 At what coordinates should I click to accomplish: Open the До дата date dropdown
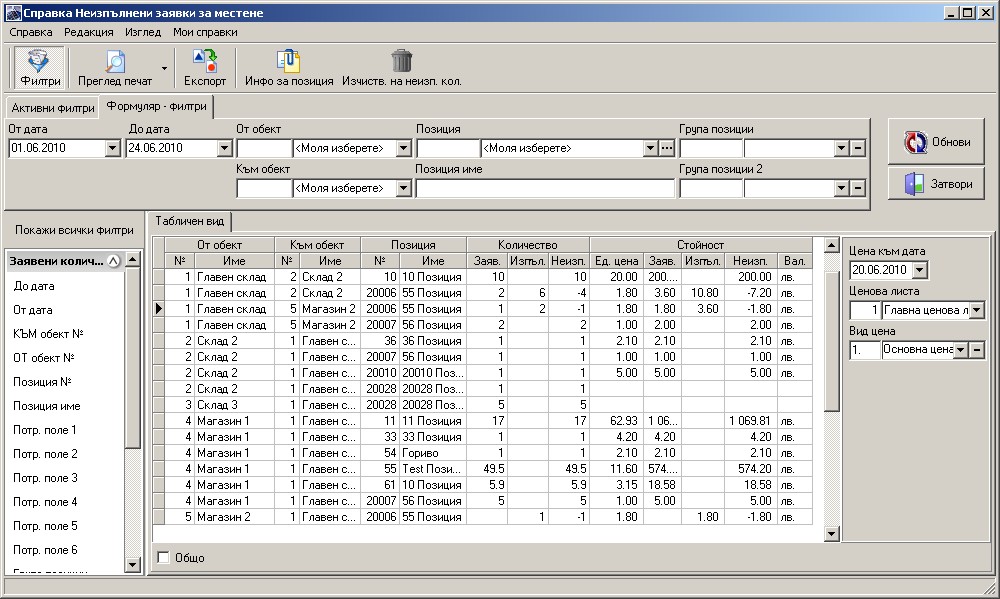(224, 148)
